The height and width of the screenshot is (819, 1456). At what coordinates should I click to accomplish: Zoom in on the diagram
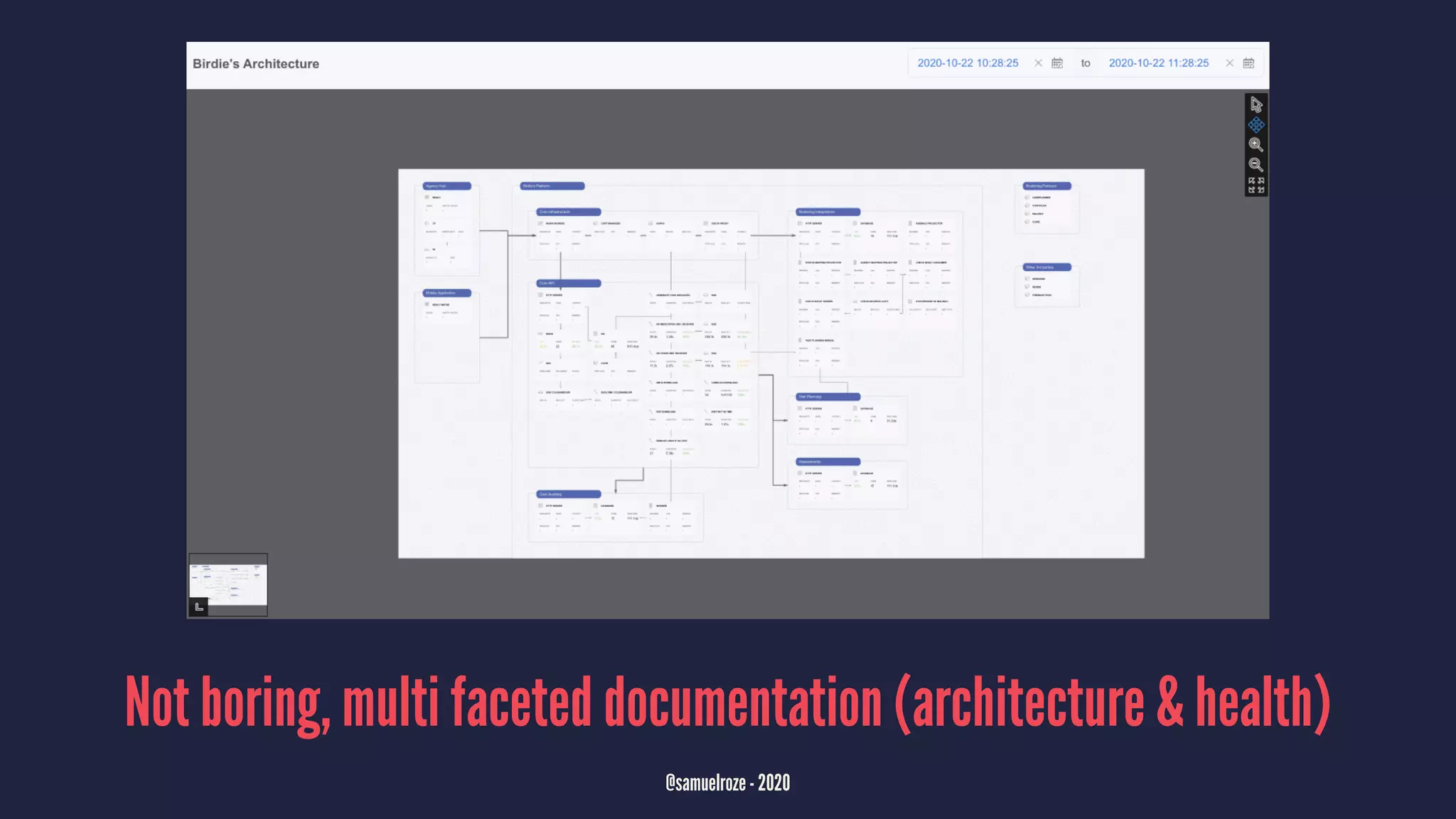click(1256, 145)
